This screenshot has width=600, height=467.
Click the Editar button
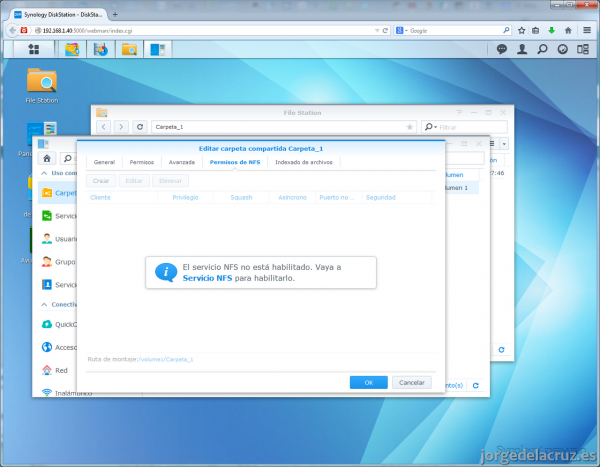[134, 181]
